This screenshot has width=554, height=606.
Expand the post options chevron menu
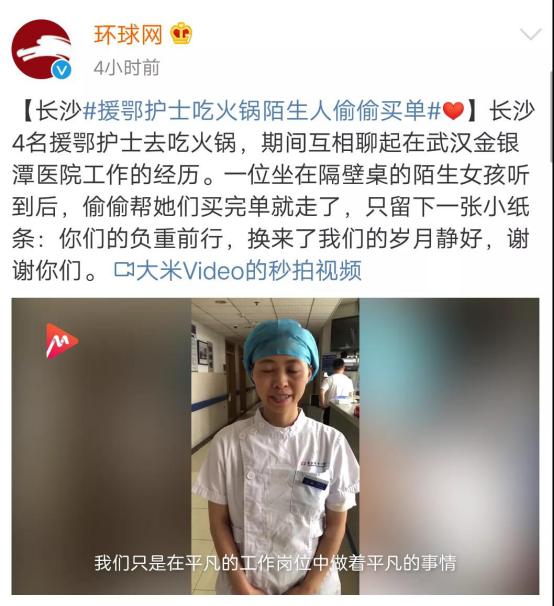[x=530, y=34]
